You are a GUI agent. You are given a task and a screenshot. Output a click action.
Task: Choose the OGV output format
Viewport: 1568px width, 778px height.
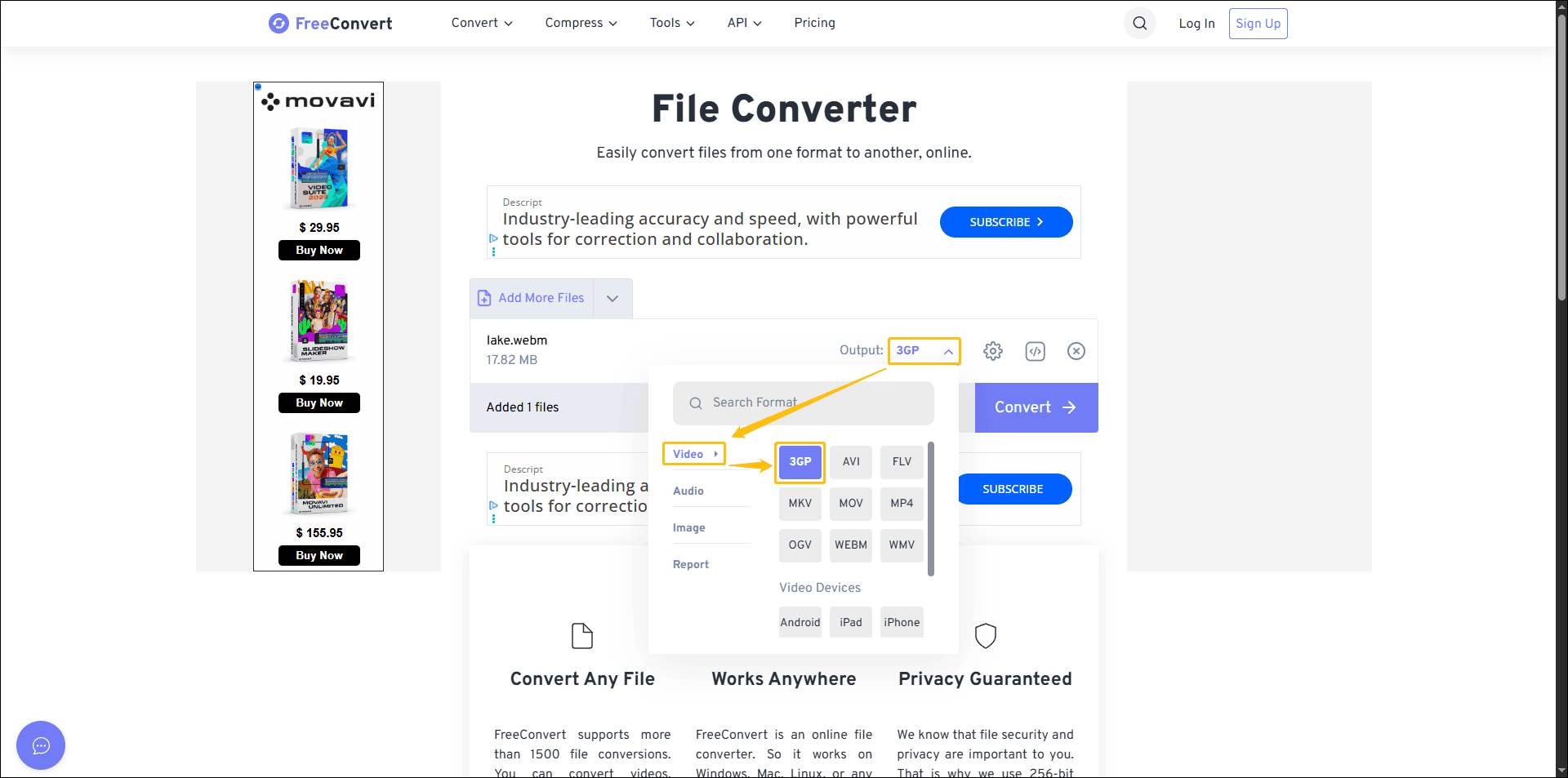[x=800, y=545]
